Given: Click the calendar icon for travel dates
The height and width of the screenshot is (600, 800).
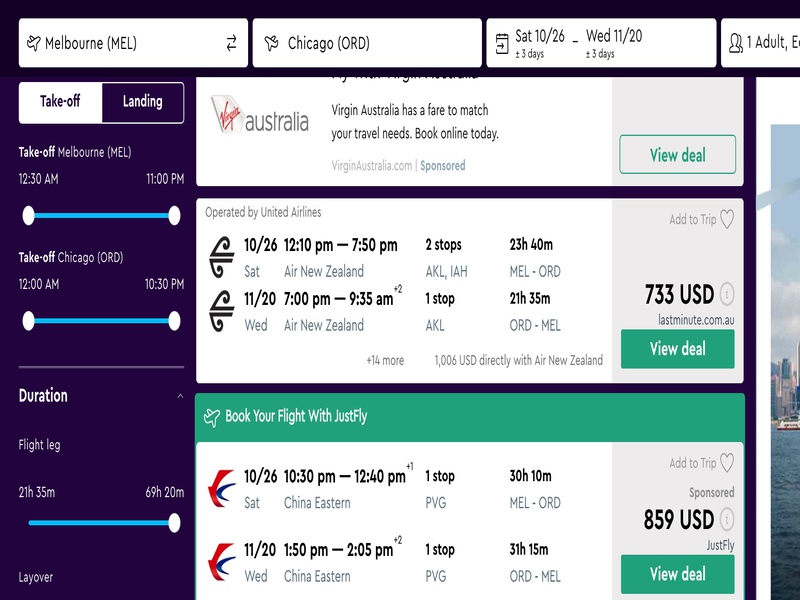Looking at the screenshot, I should click(x=502, y=44).
